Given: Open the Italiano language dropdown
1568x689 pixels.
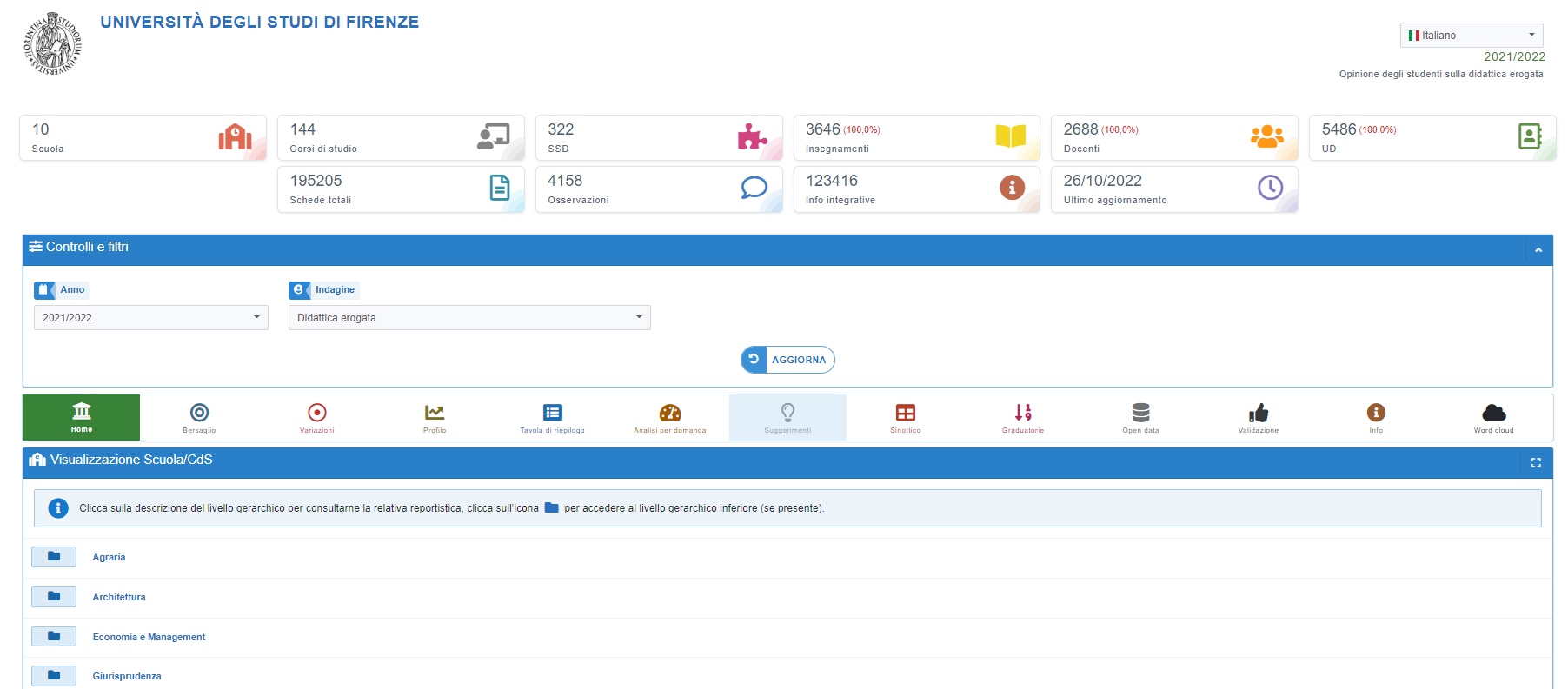Looking at the screenshot, I should coord(1472,36).
